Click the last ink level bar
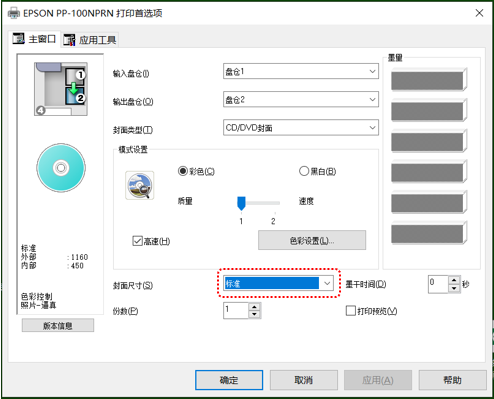The width and height of the screenshot is (494, 399). pyautogui.click(x=429, y=233)
